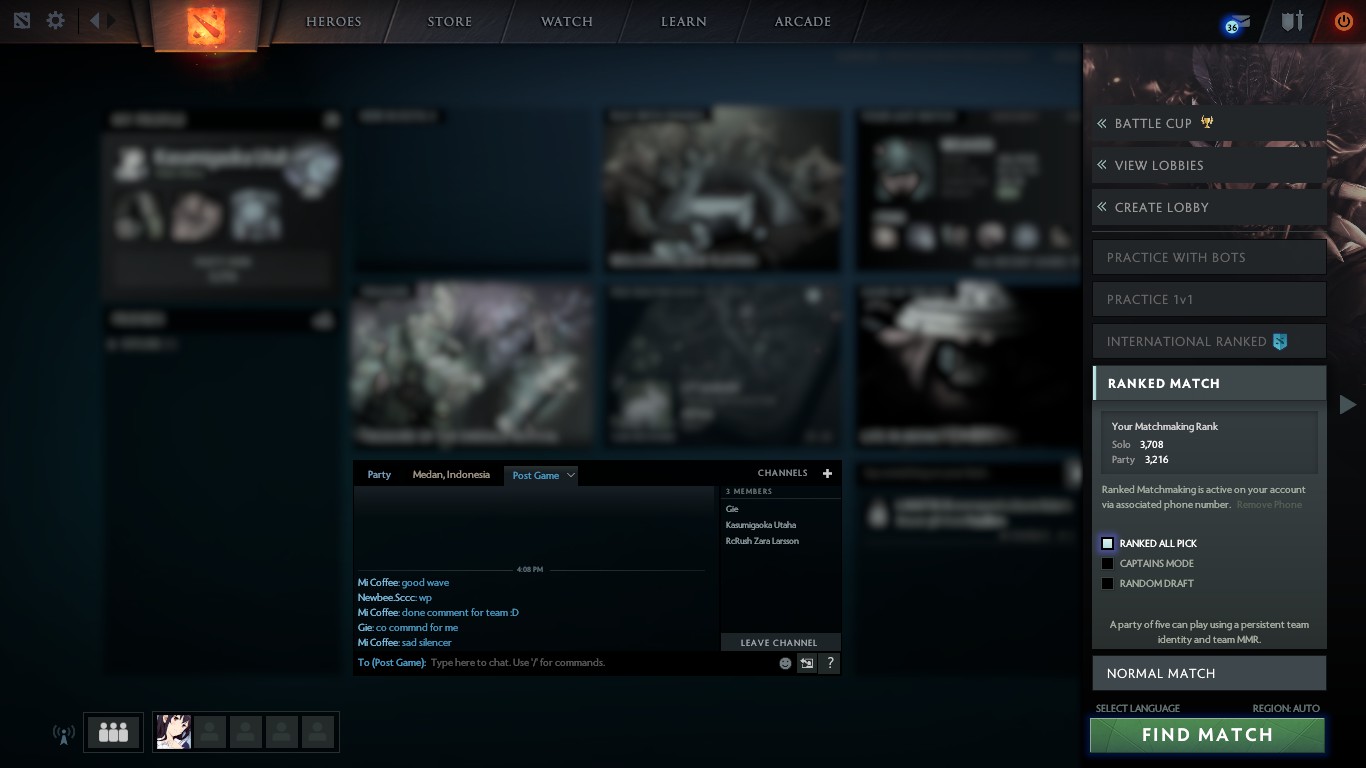This screenshot has width=1366, height=768.
Task: Click chat message "Newbee.Sccc: wp"
Action: (395, 598)
